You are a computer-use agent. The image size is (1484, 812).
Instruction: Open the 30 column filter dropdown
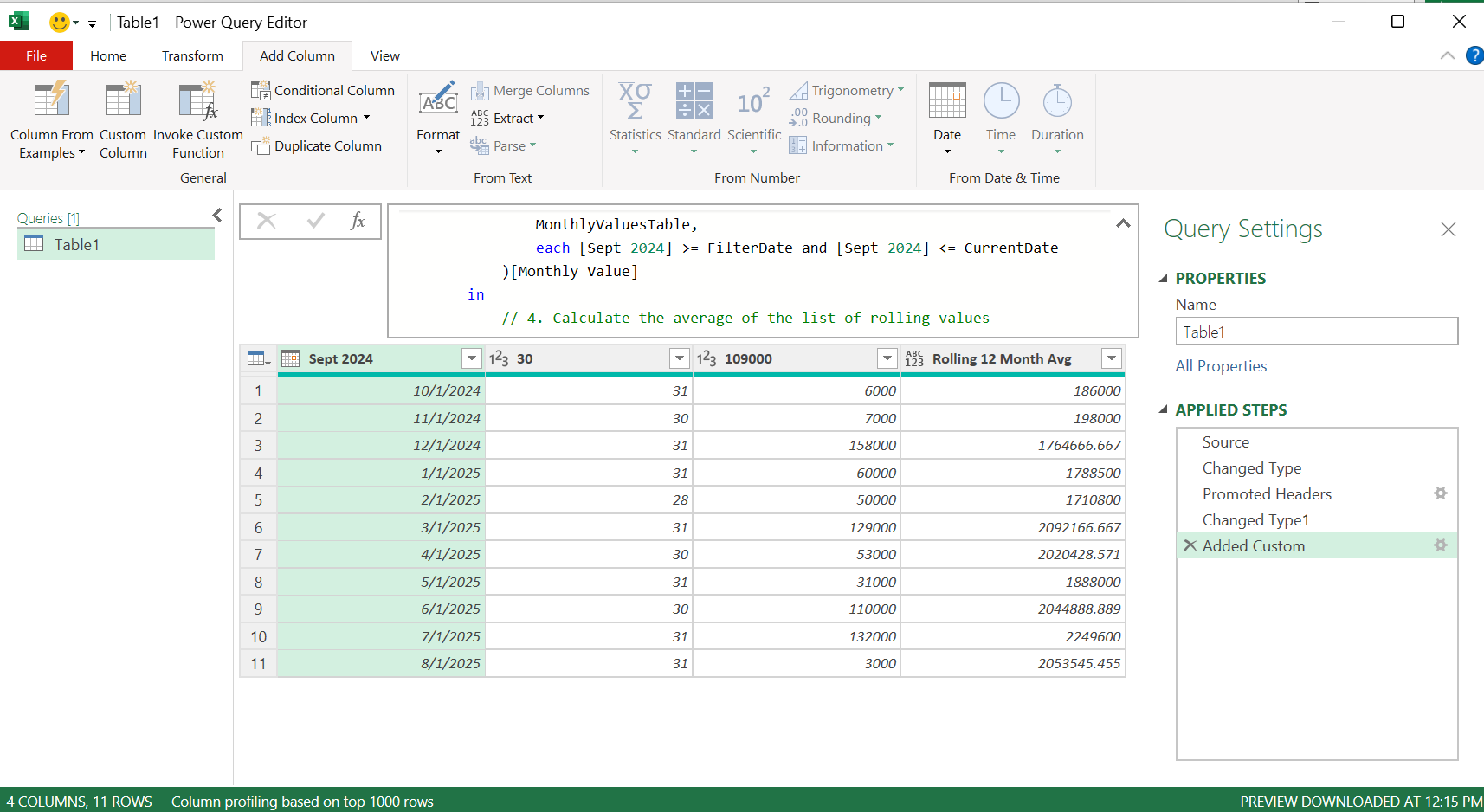(680, 358)
